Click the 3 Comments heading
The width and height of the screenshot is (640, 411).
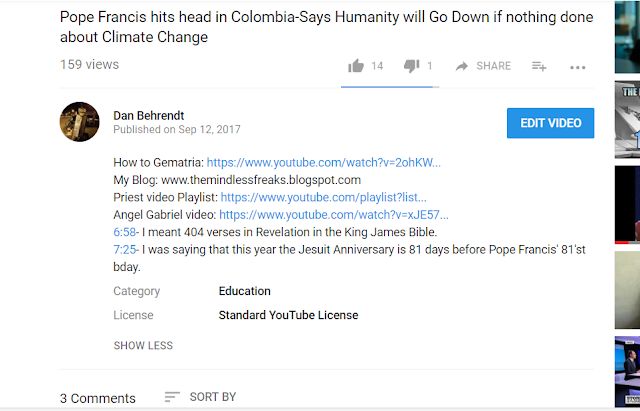click(98, 398)
